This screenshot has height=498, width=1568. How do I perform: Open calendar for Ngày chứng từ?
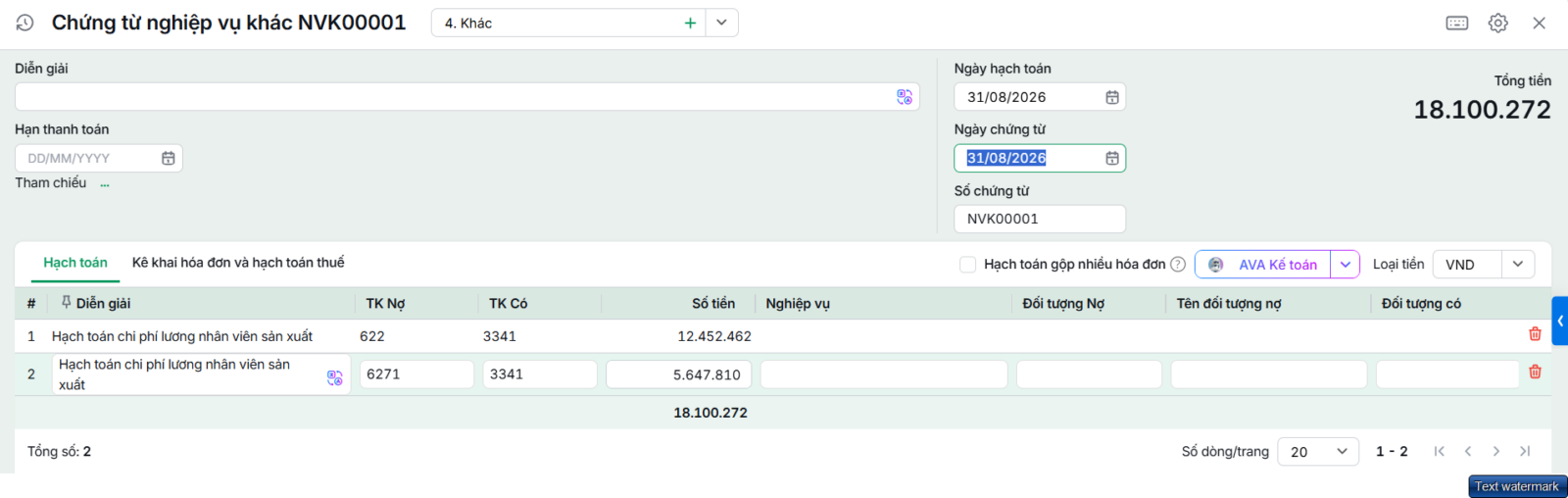pos(1112,158)
